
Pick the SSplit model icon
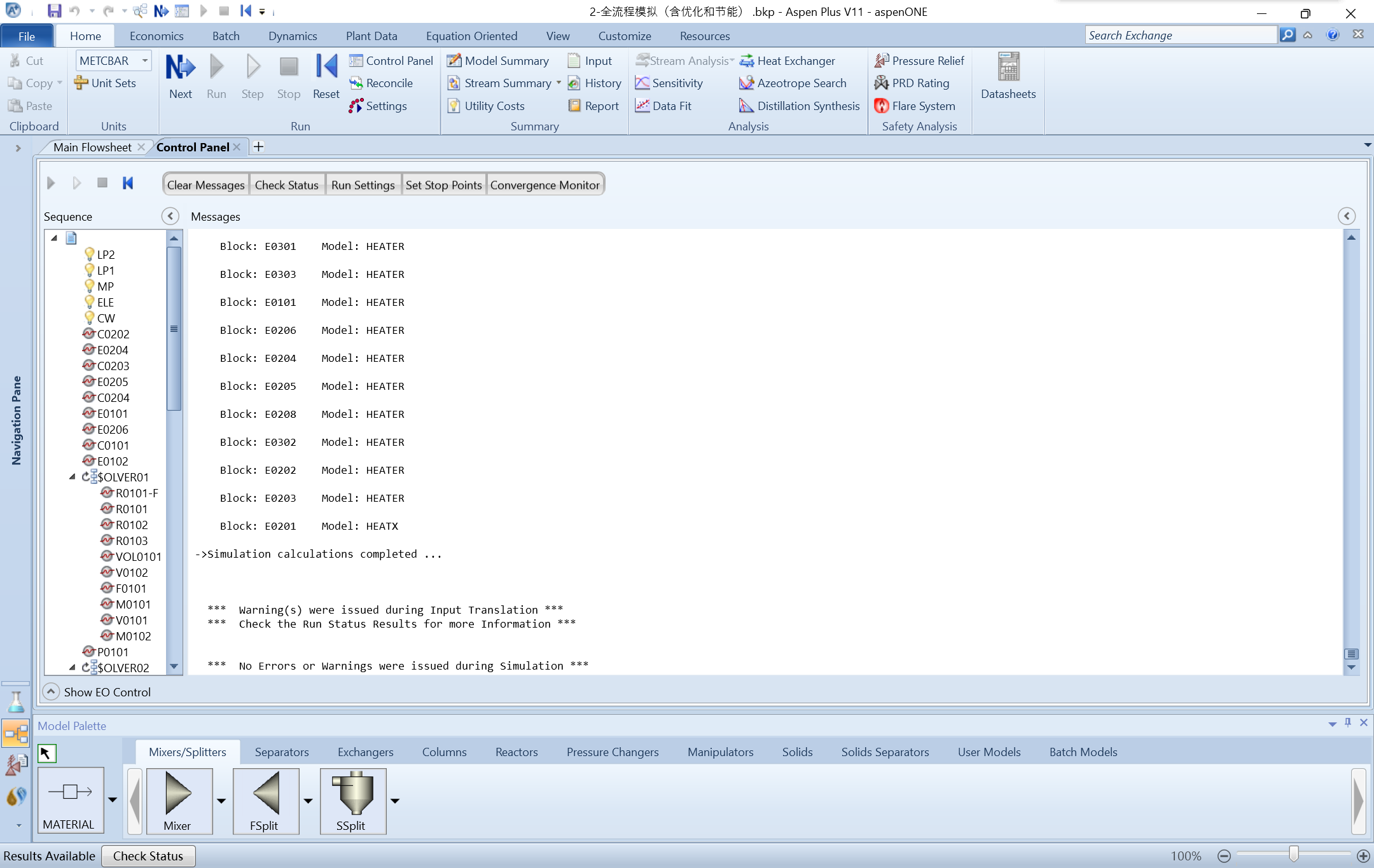(x=352, y=799)
